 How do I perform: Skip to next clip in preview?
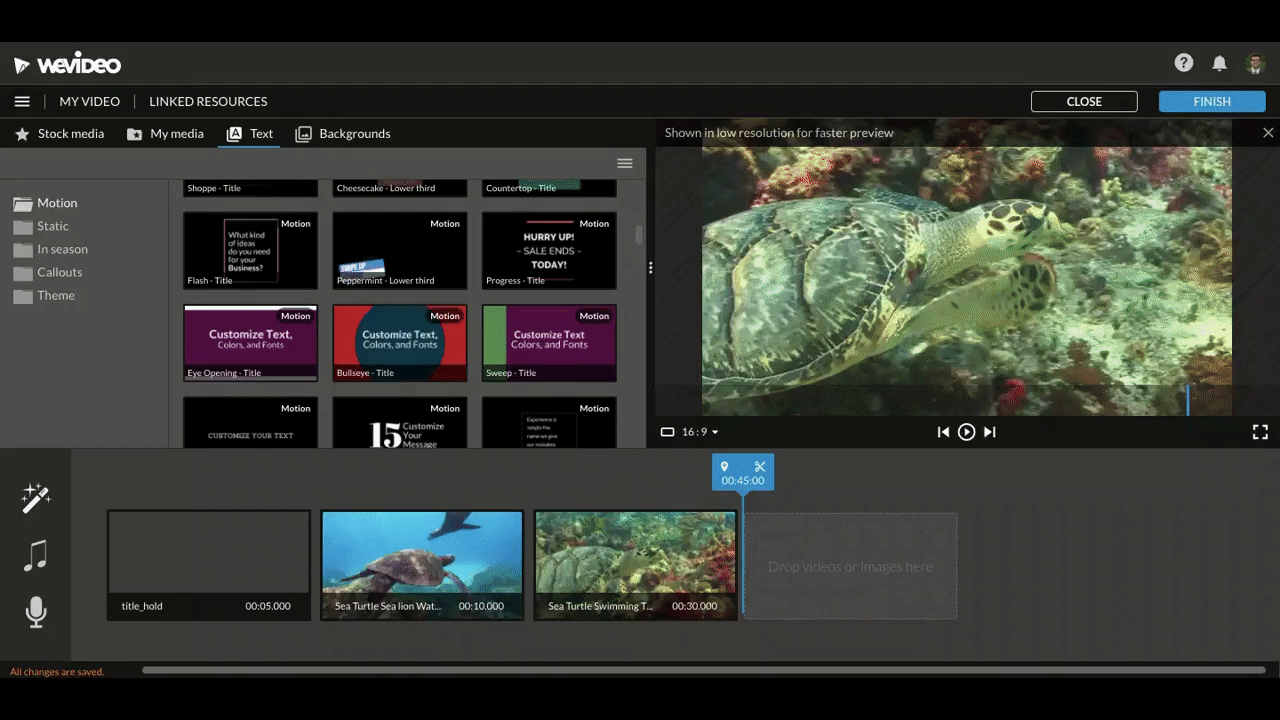[989, 432]
